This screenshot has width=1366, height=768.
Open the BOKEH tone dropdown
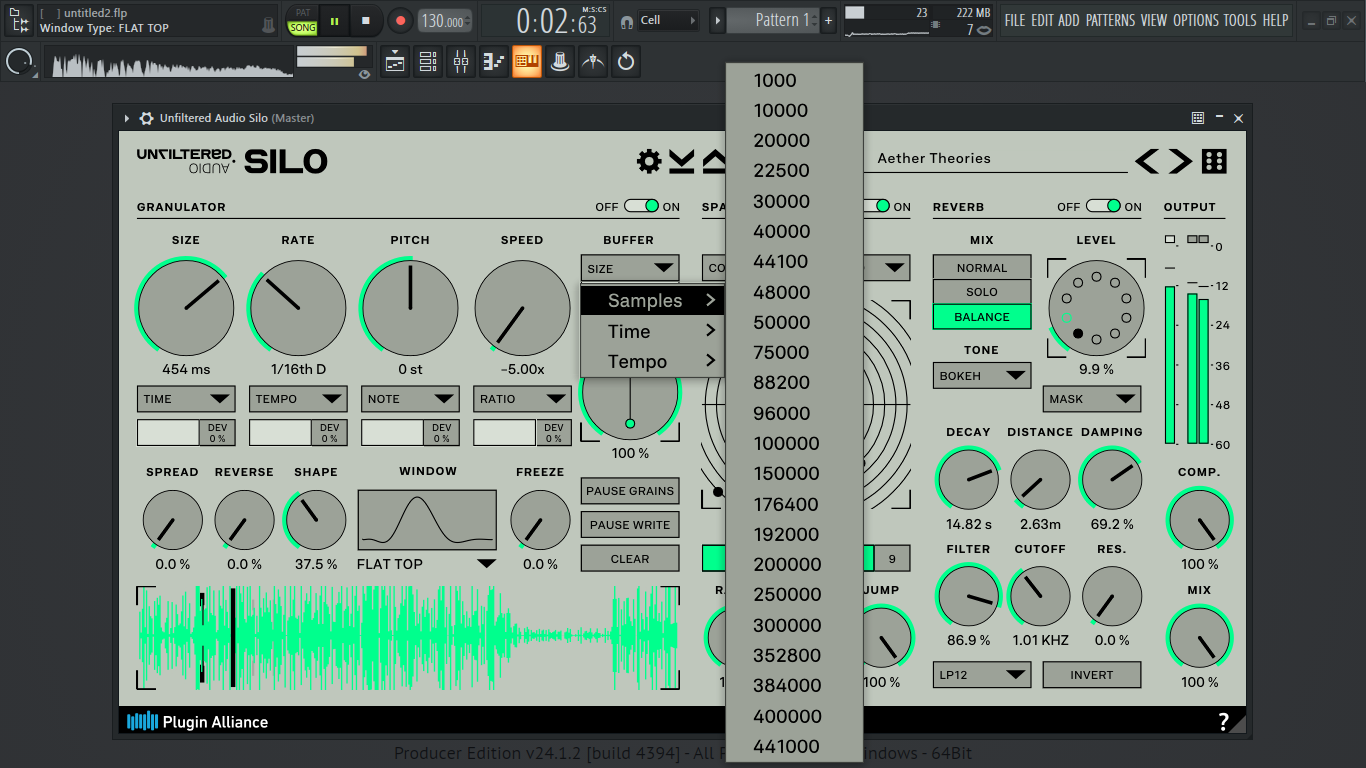pos(982,376)
